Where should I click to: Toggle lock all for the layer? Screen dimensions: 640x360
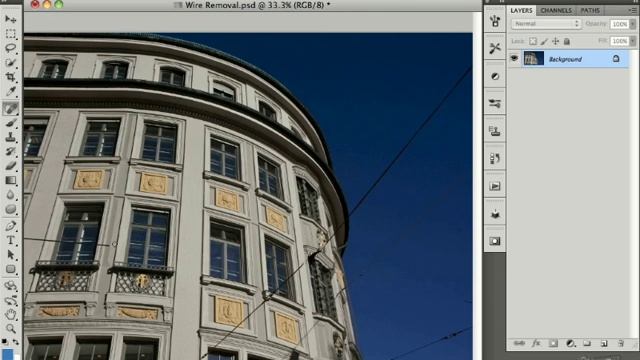[x=567, y=41]
